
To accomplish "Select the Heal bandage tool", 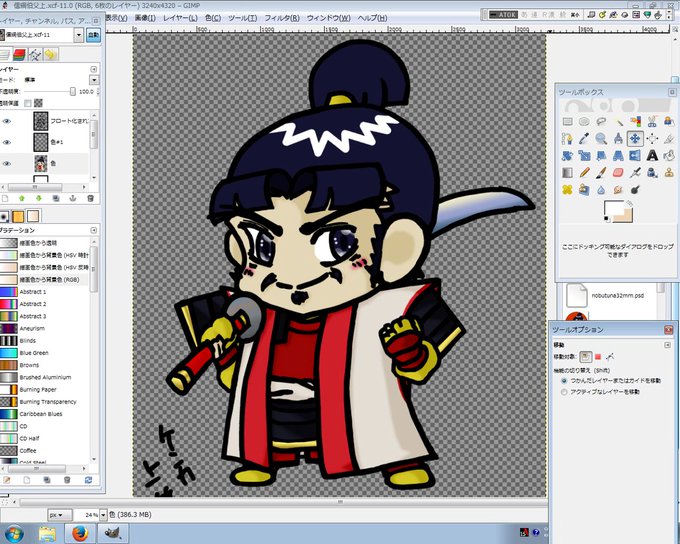I will coord(567,190).
